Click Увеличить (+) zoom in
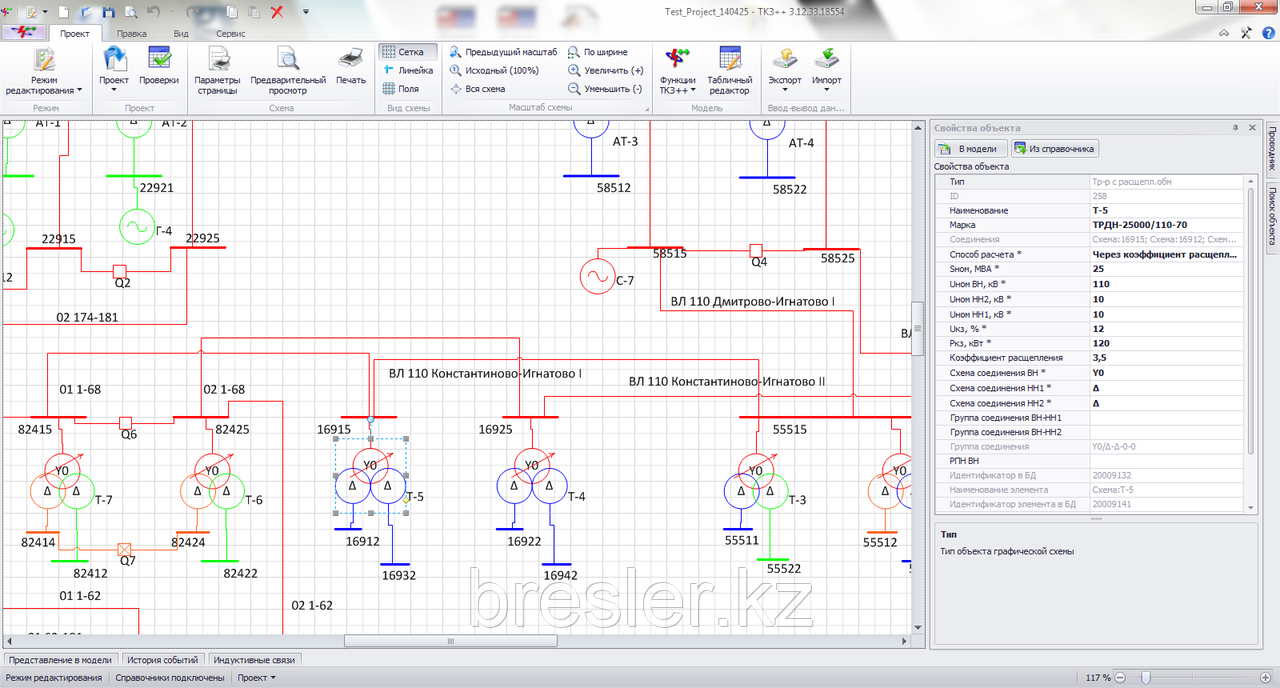Image resolution: width=1280 pixels, height=688 pixels. point(606,70)
